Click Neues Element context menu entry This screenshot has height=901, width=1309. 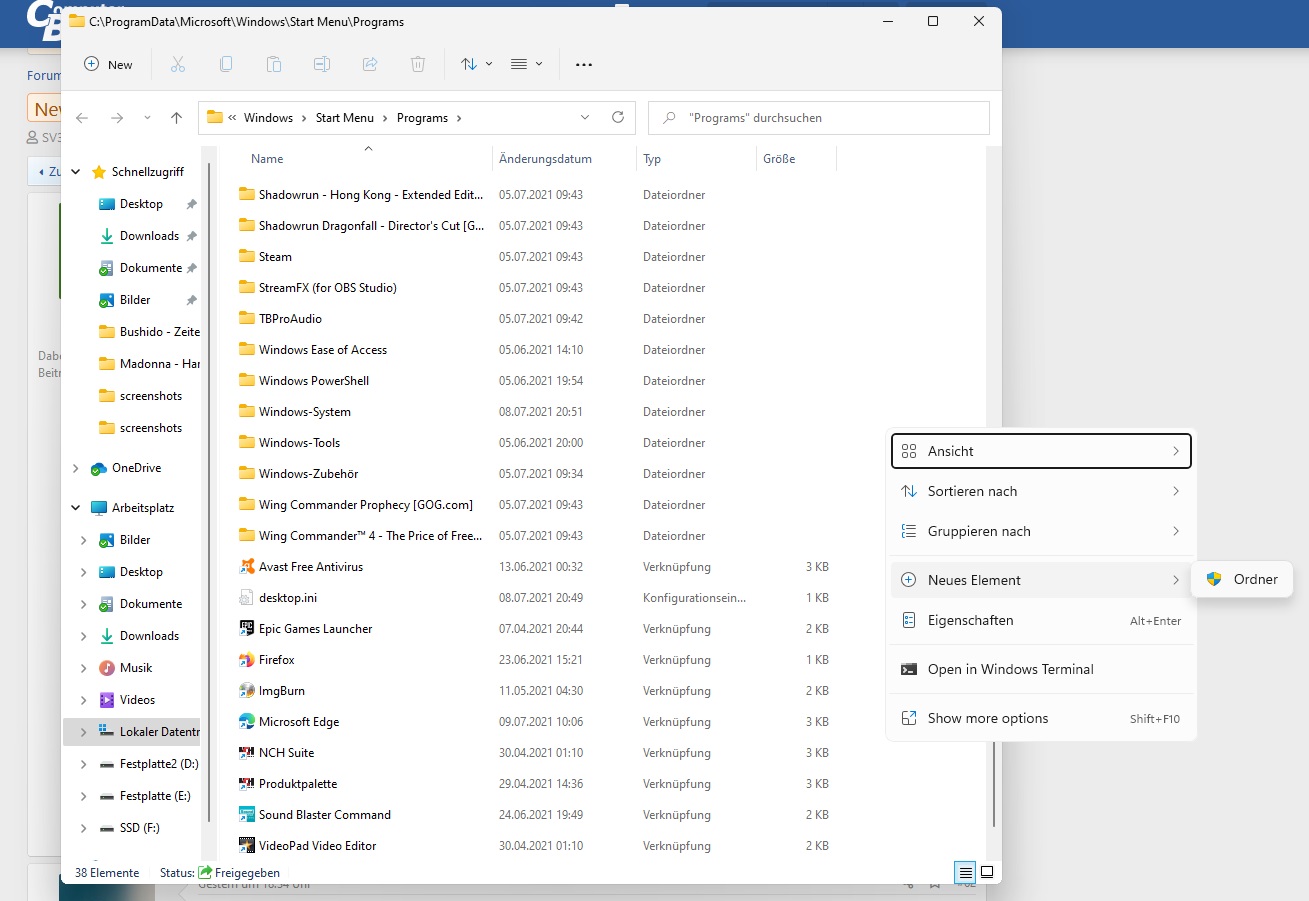1041,580
